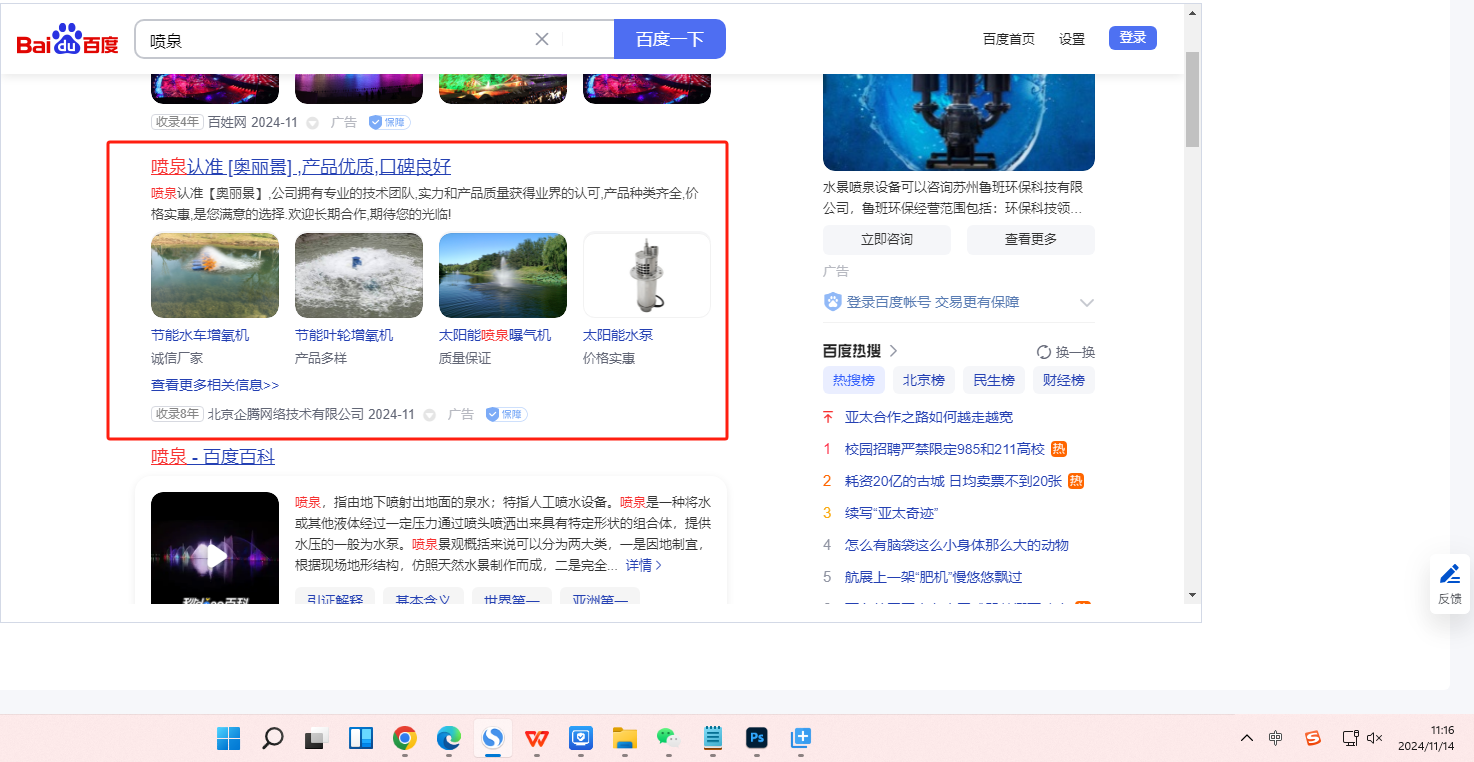Image resolution: width=1474 pixels, height=762 pixels.
Task: Clear the search box with the X
Action: tap(542, 39)
